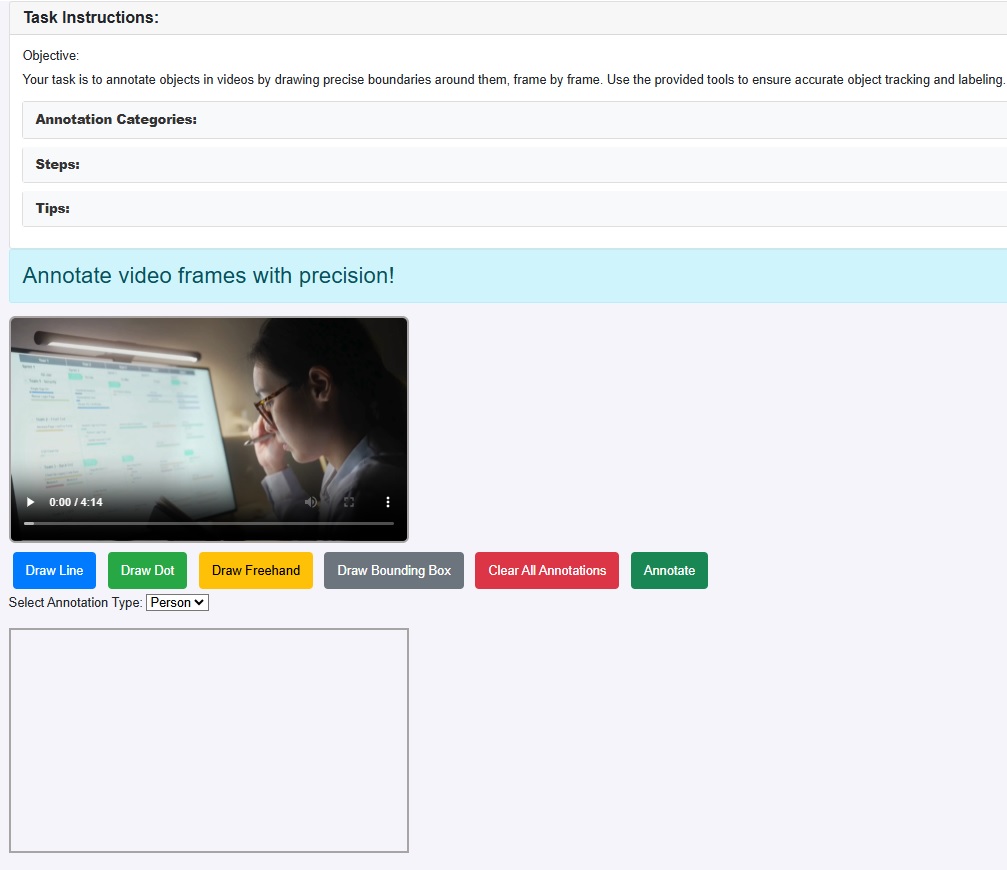This screenshot has width=1007, height=870.
Task: Activate the Draw Freehand tool
Action: coord(256,571)
